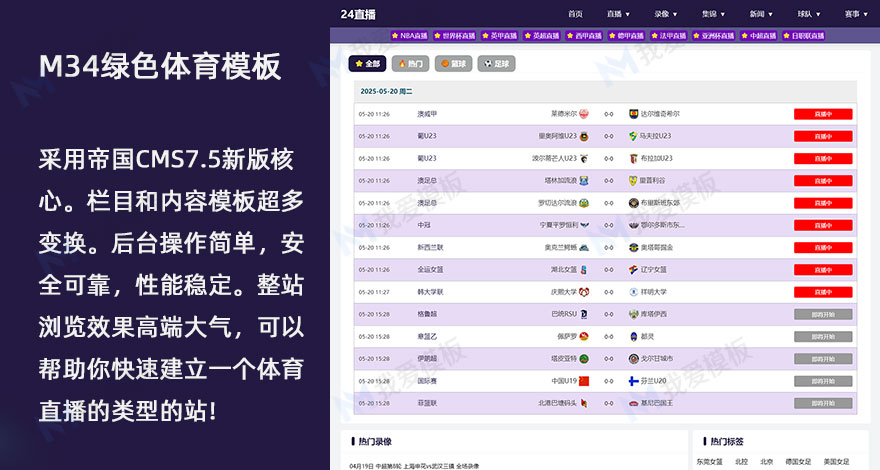Viewport: 880px width, 470px height.
Task: Click the 莱德米尔 team logo icon
Action: (x=584, y=114)
